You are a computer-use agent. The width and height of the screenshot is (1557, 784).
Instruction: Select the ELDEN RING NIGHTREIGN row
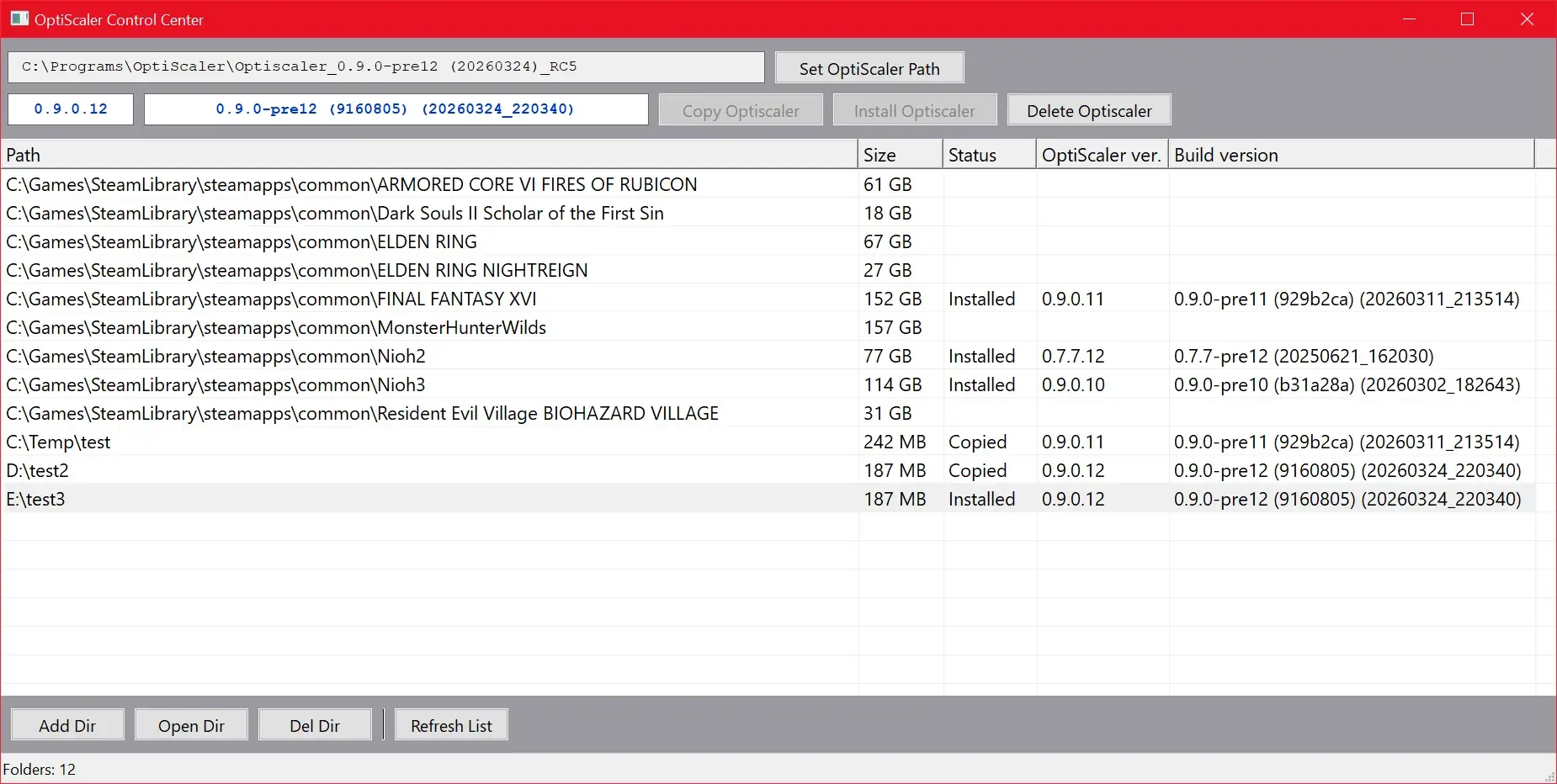pos(768,270)
